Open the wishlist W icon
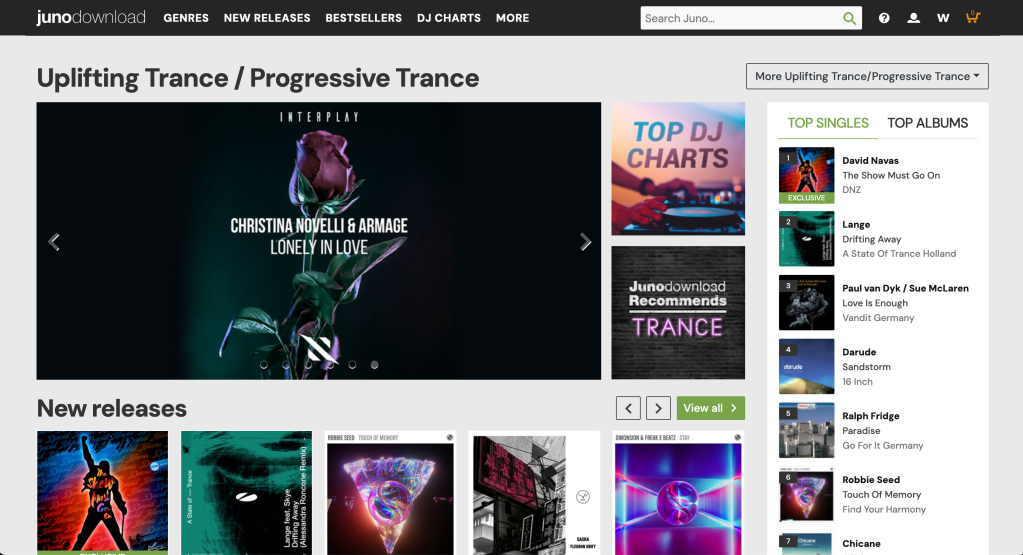Viewport: 1023px width, 555px height. click(943, 18)
